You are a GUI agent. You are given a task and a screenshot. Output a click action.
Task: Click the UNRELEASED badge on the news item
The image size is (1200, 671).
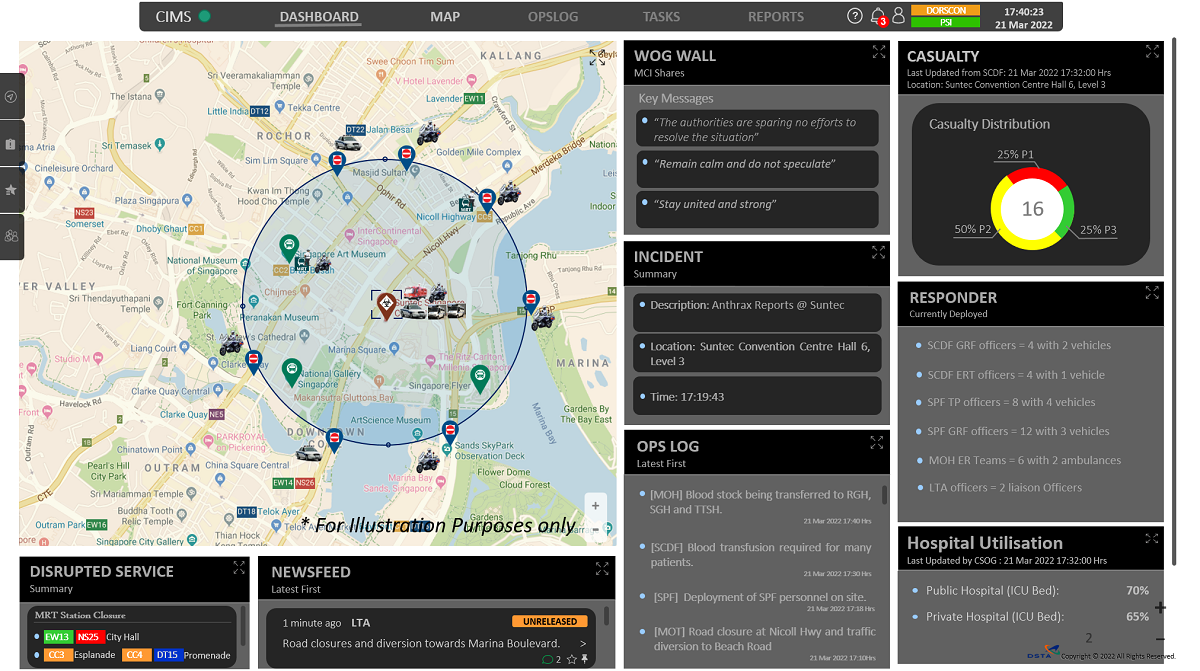549,621
